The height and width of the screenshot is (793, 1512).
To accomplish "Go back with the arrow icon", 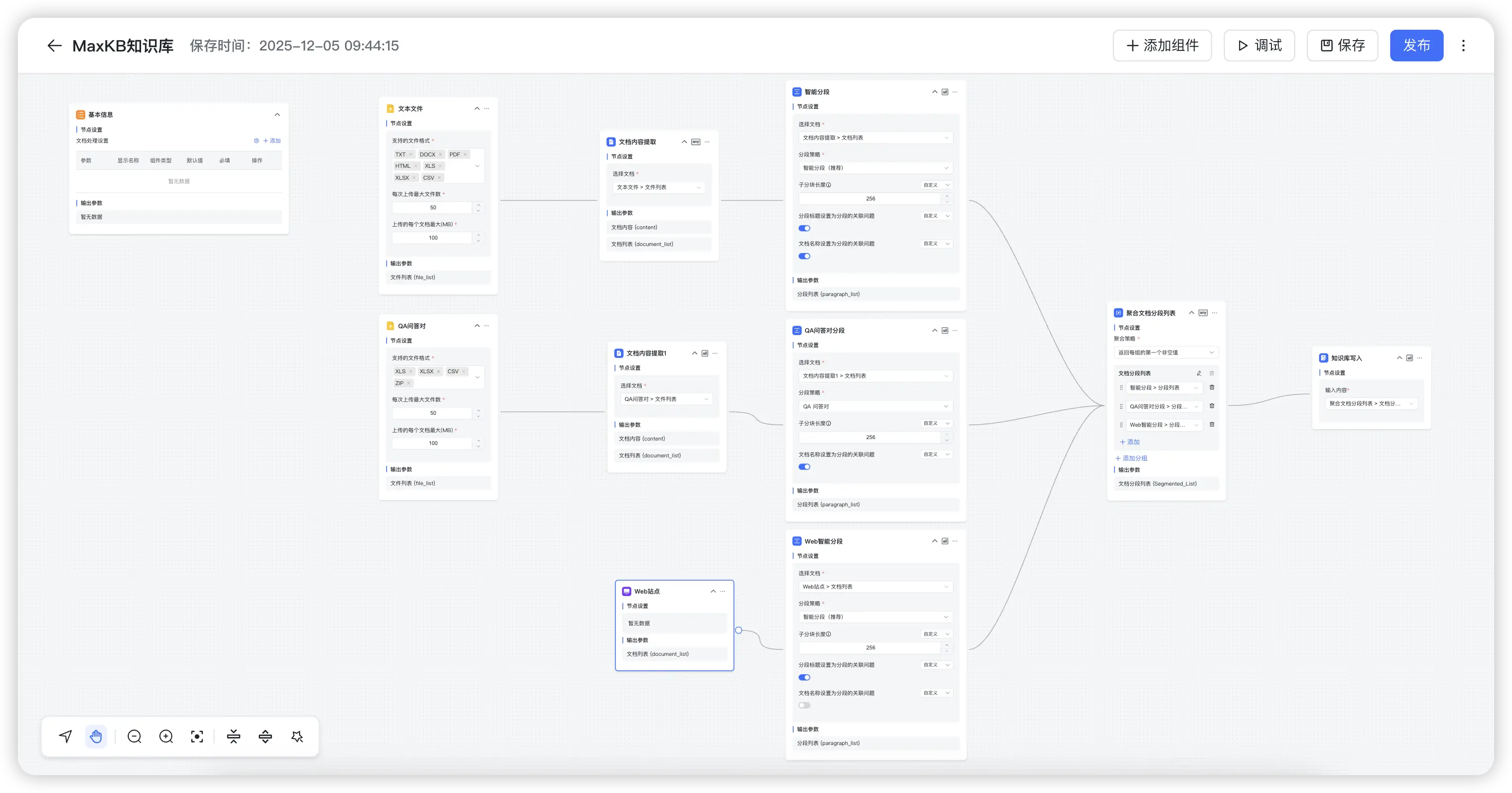I will click(x=54, y=46).
